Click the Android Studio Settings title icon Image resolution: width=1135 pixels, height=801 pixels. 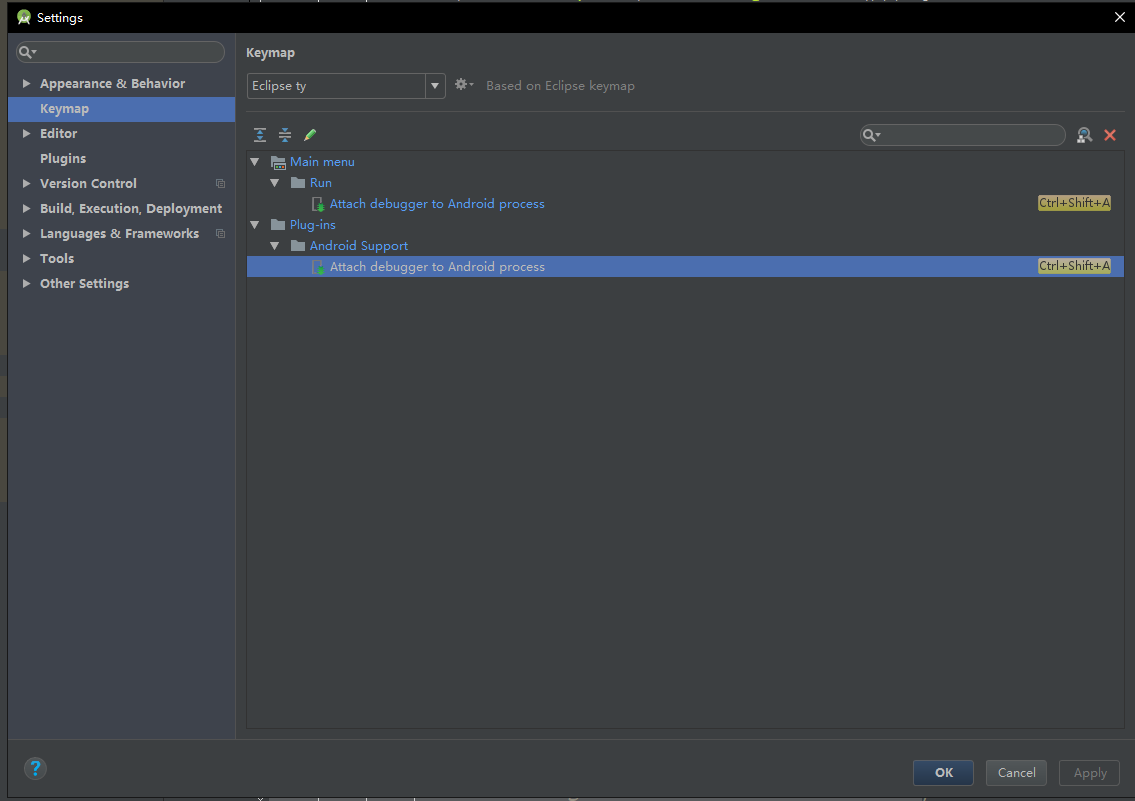(24, 17)
